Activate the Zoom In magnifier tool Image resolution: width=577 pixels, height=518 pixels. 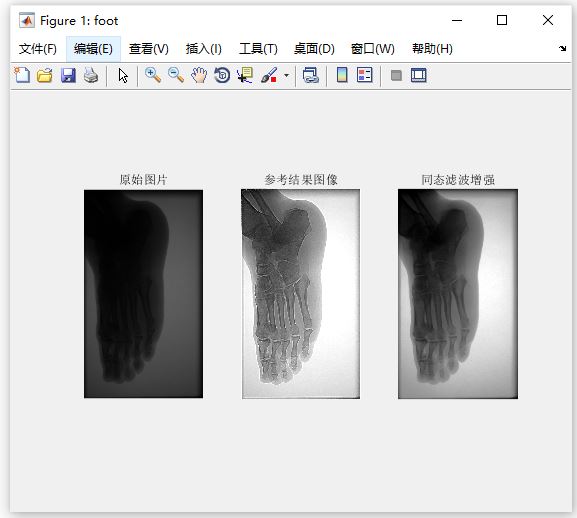[153, 75]
